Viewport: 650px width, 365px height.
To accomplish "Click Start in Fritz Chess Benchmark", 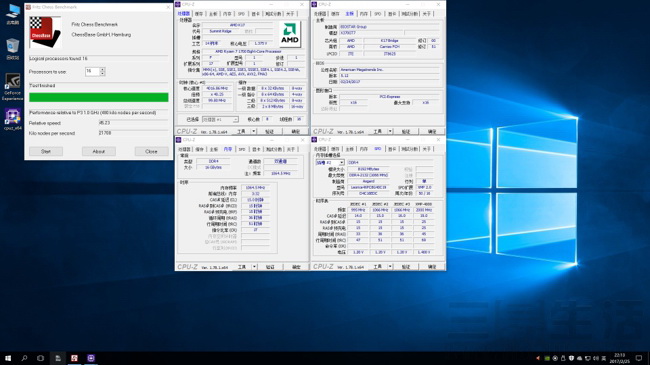I will pos(46,151).
